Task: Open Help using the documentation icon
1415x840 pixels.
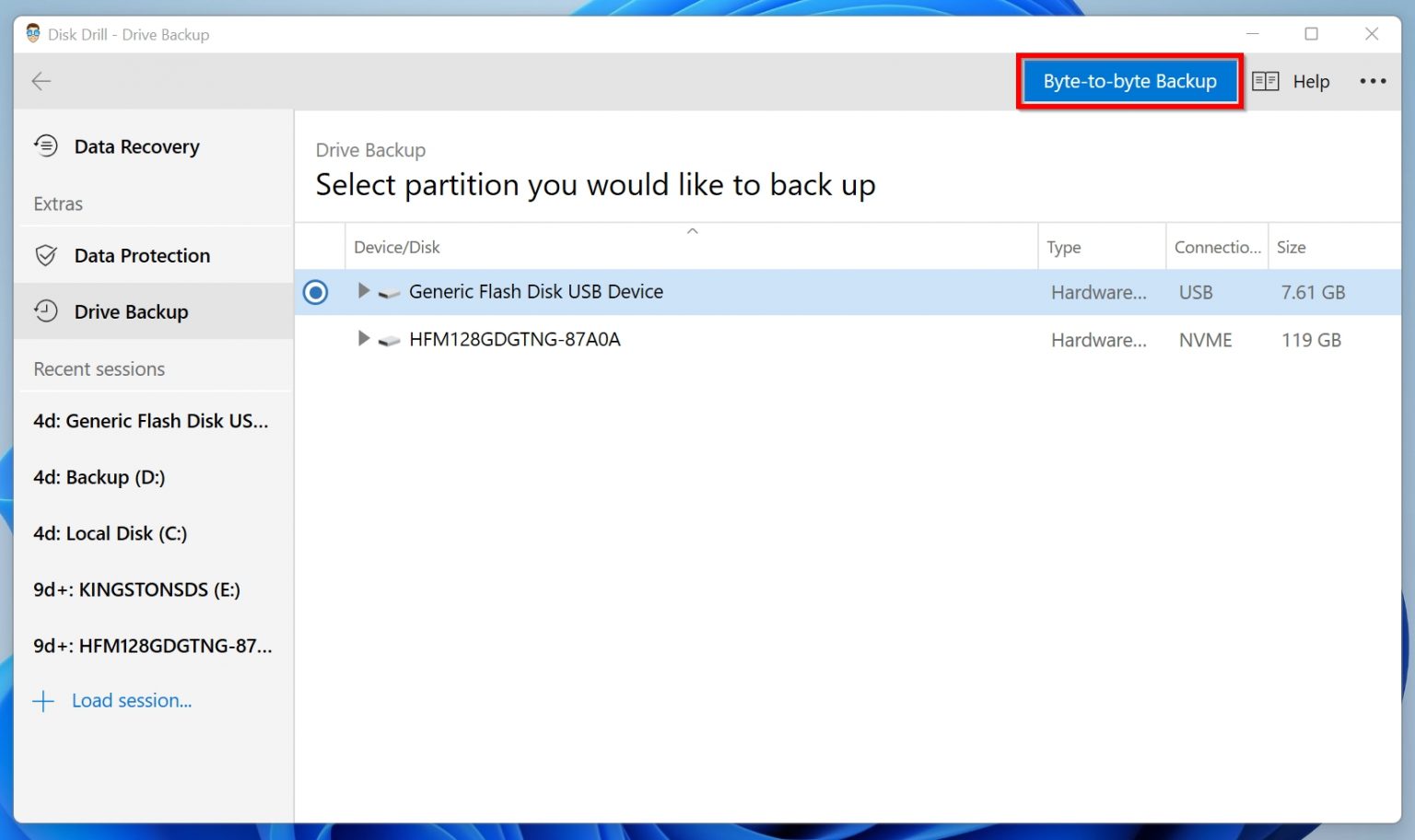Action: click(1266, 81)
